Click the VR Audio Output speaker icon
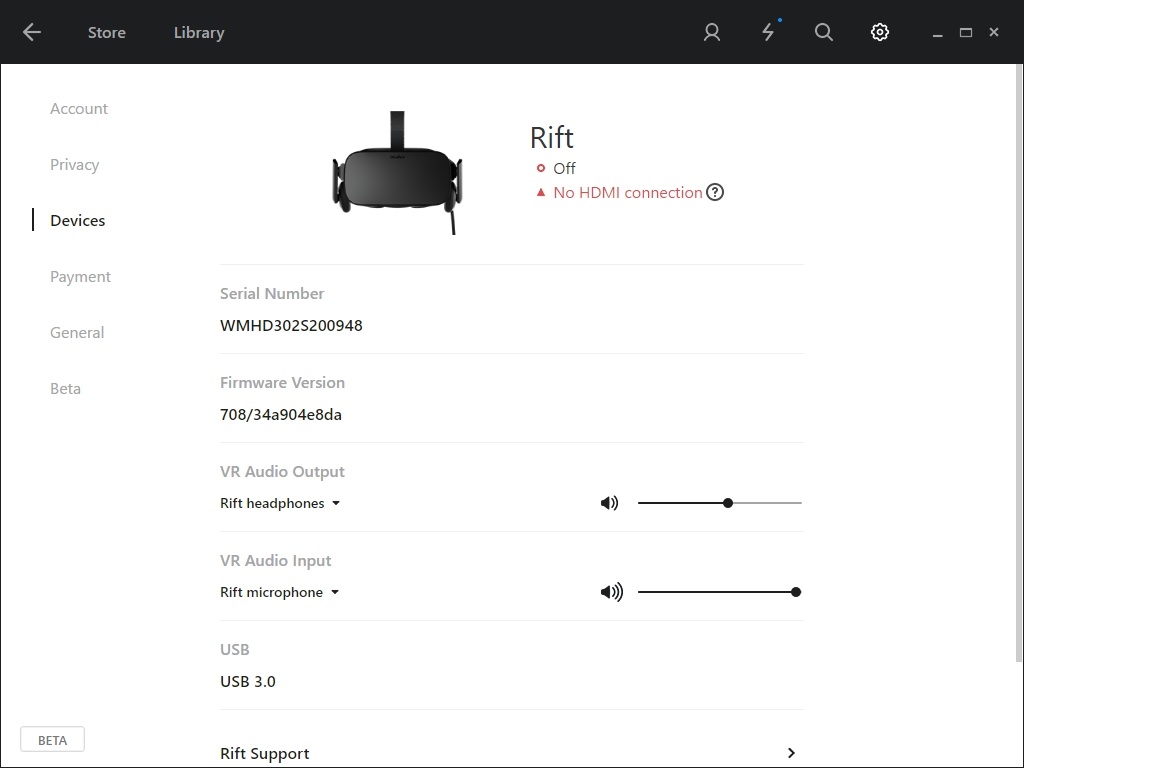The image size is (1152, 768). pos(609,503)
